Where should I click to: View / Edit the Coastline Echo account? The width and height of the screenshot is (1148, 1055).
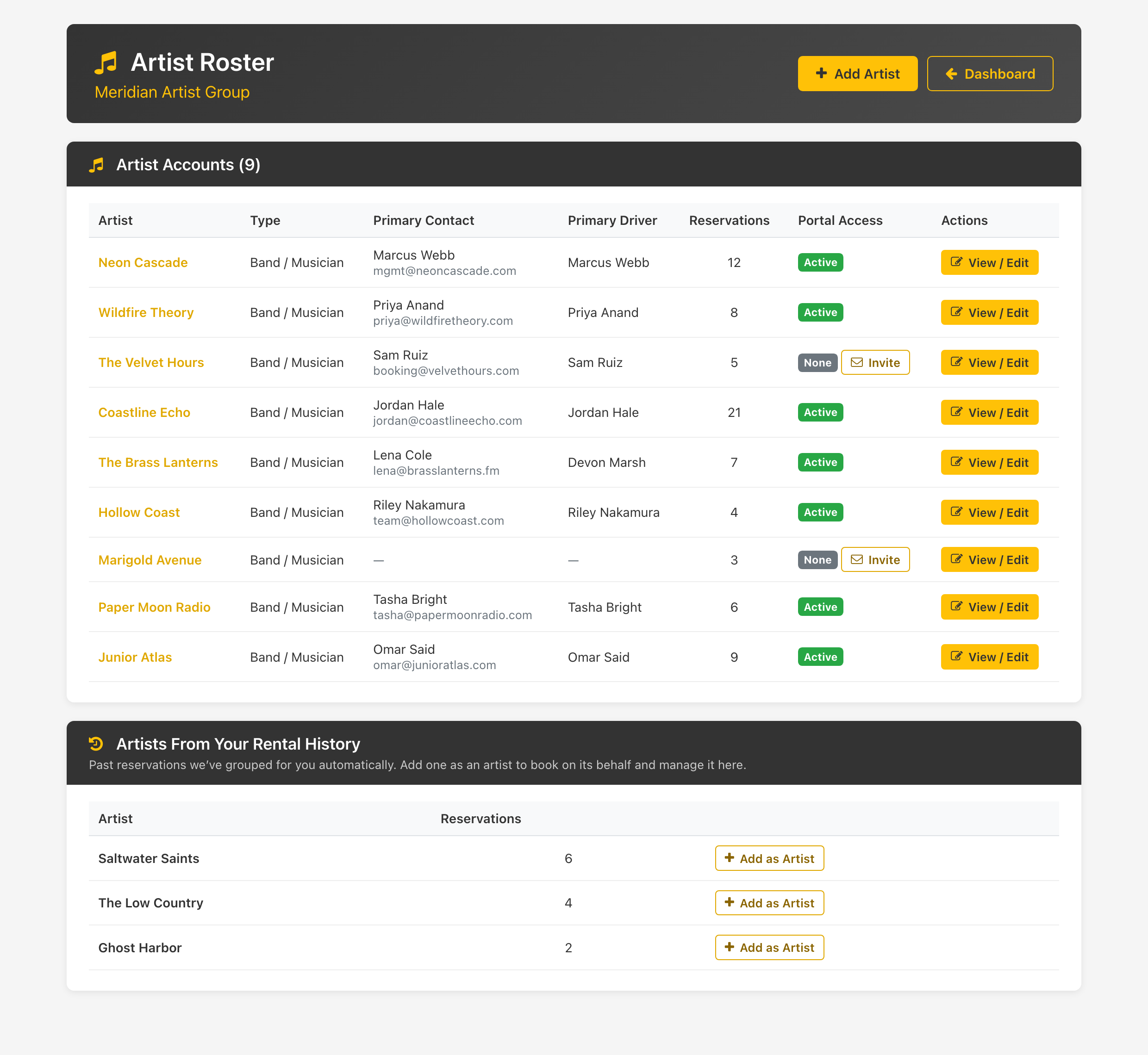[x=989, y=412]
